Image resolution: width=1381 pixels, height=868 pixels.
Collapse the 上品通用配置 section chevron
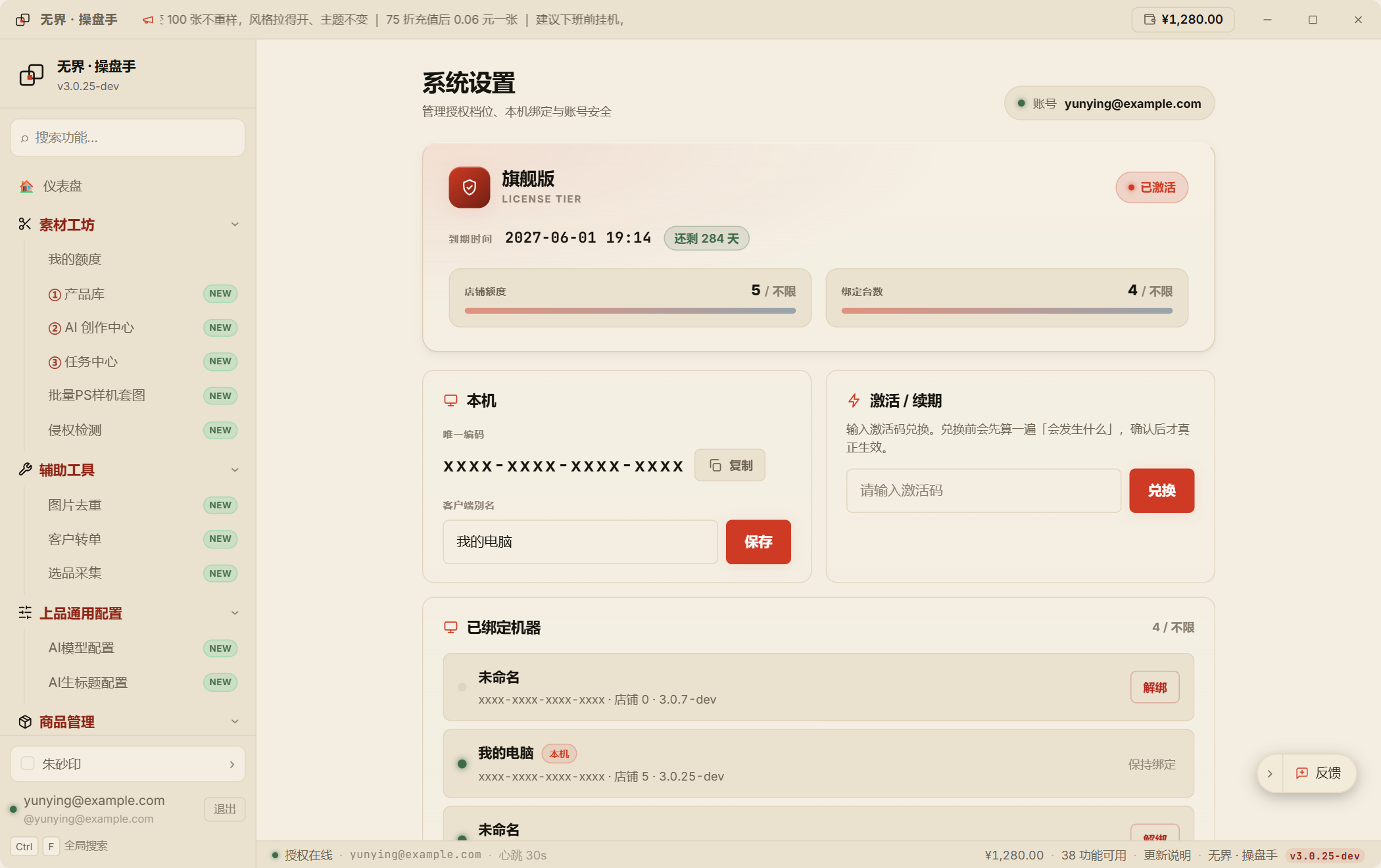(x=235, y=613)
